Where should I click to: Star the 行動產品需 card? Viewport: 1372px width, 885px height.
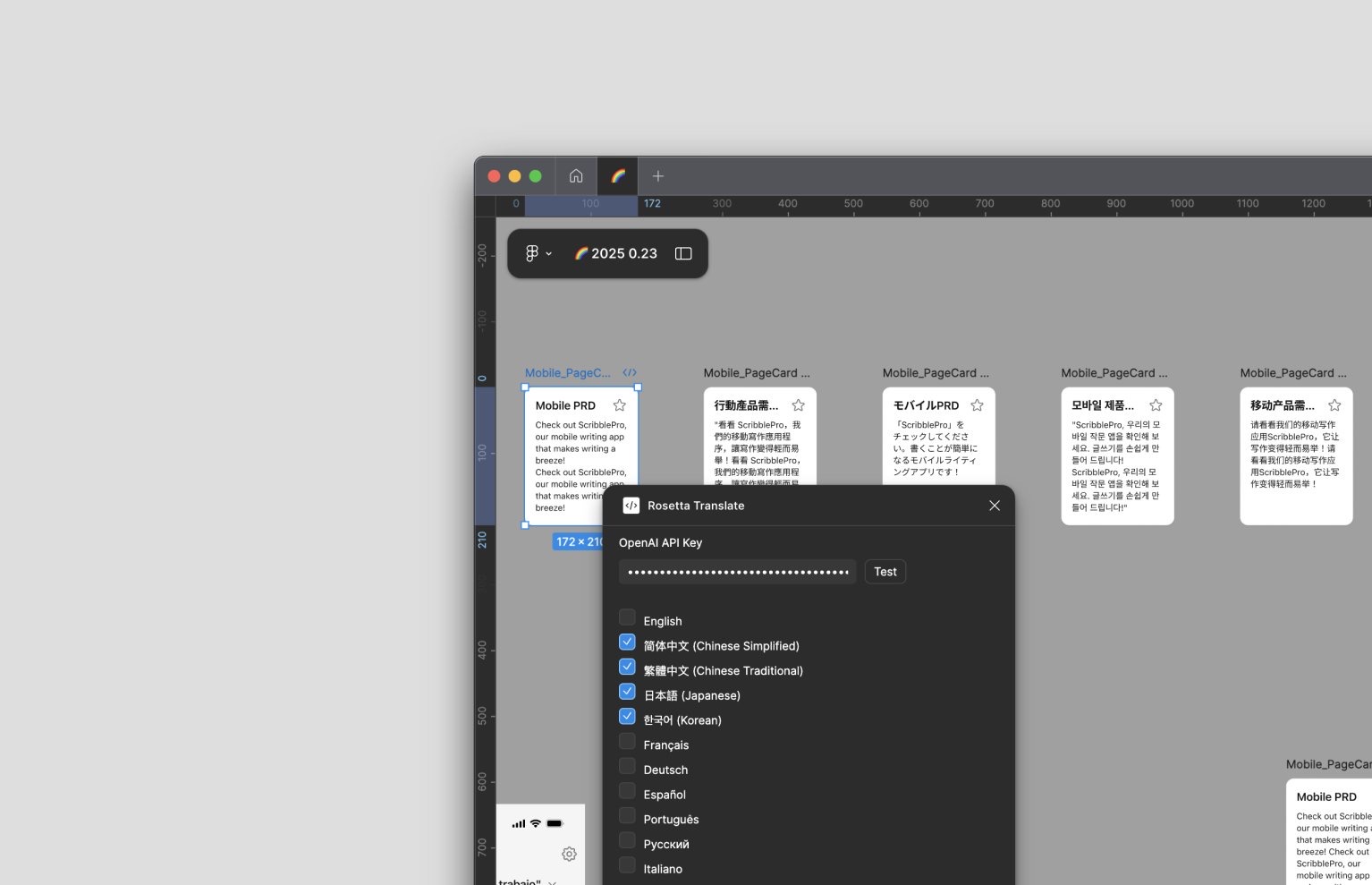click(799, 405)
